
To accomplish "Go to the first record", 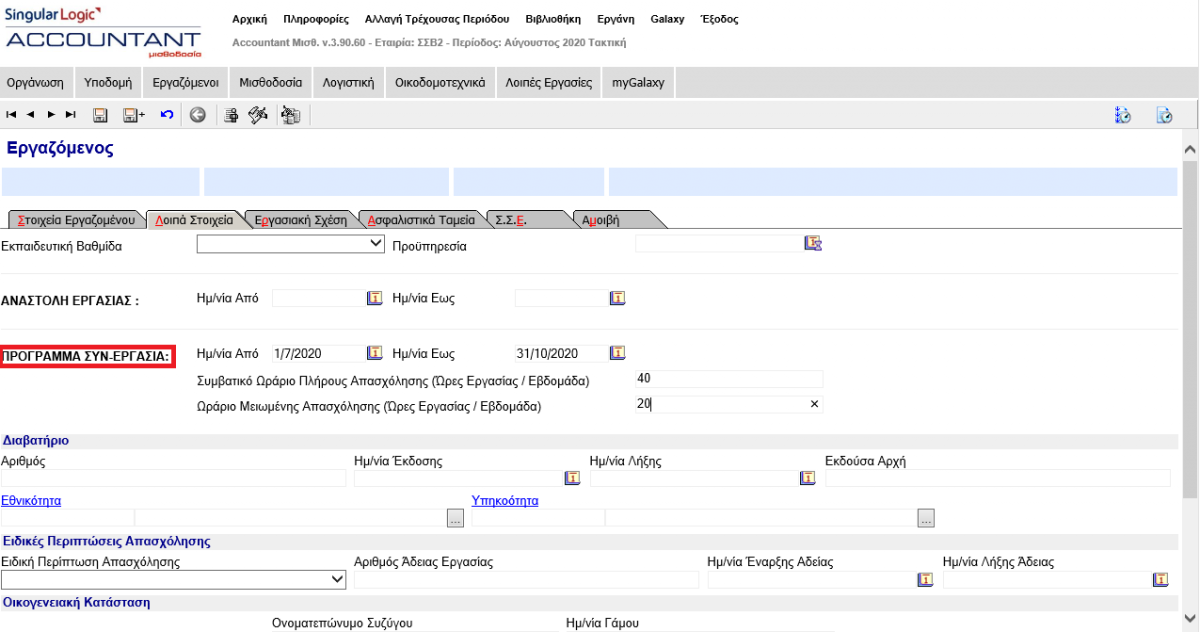I will (x=11, y=115).
